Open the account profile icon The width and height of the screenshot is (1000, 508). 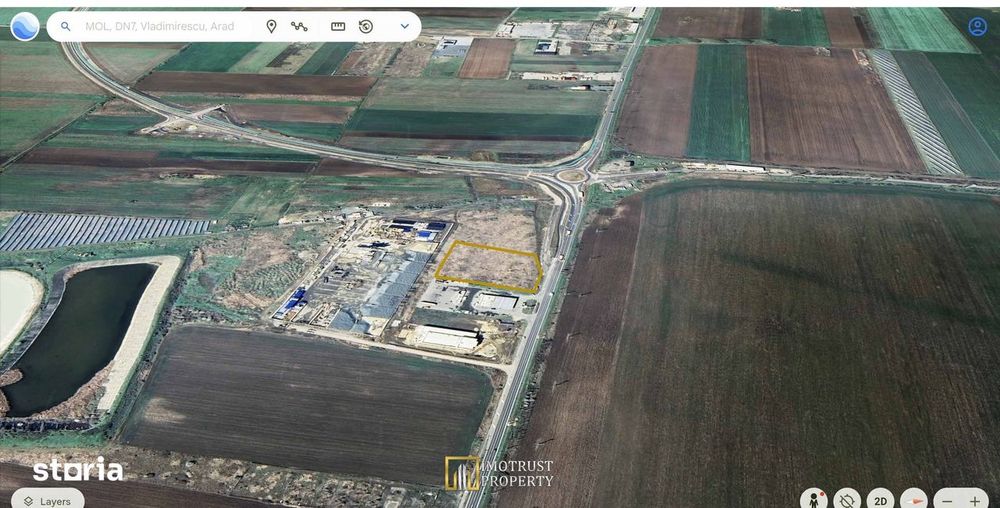tap(977, 26)
